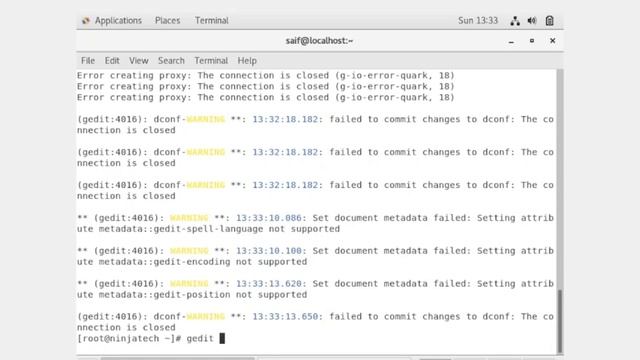Image resolution: width=640 pixels, height=360 pixels.
Task: Open the network status icon
Action: (515, 21)
